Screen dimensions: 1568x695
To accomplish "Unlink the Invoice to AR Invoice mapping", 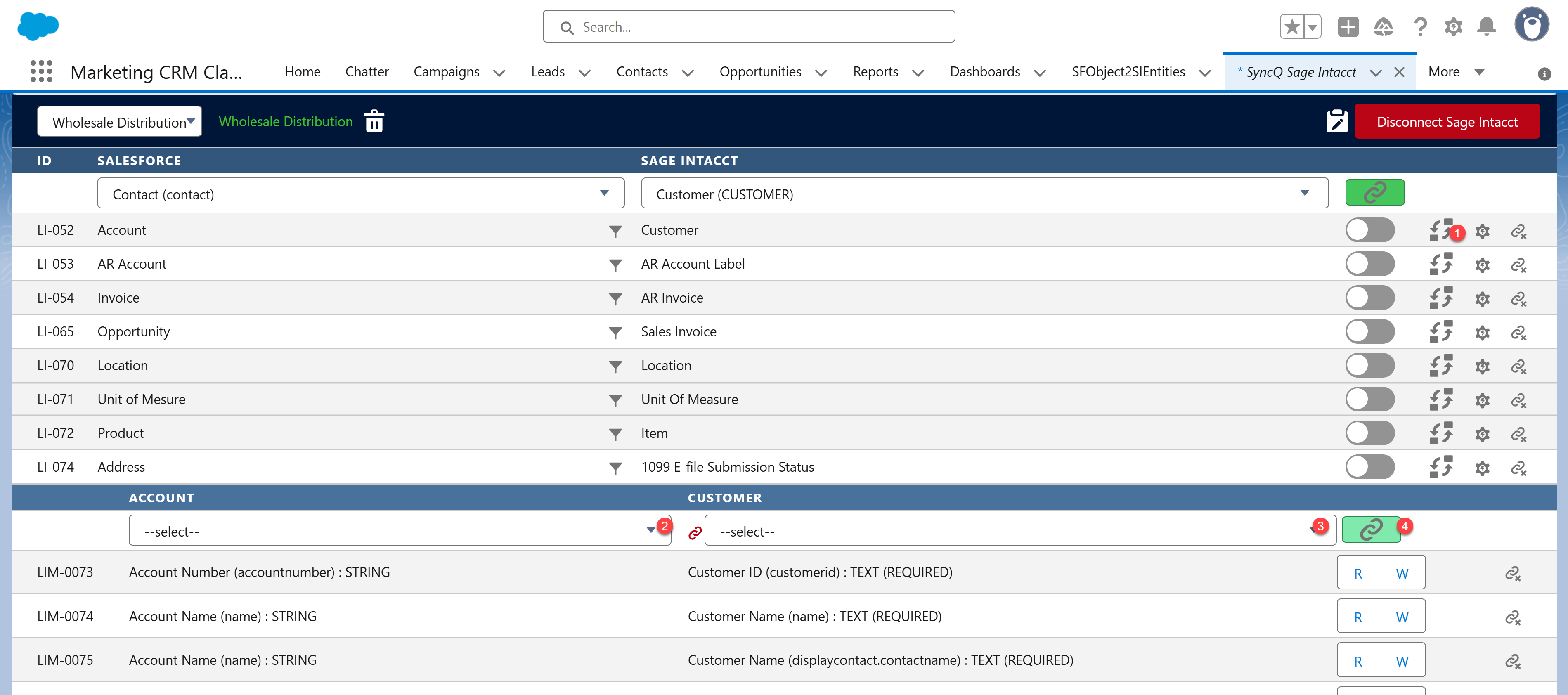I will [x=1518, y=299].
